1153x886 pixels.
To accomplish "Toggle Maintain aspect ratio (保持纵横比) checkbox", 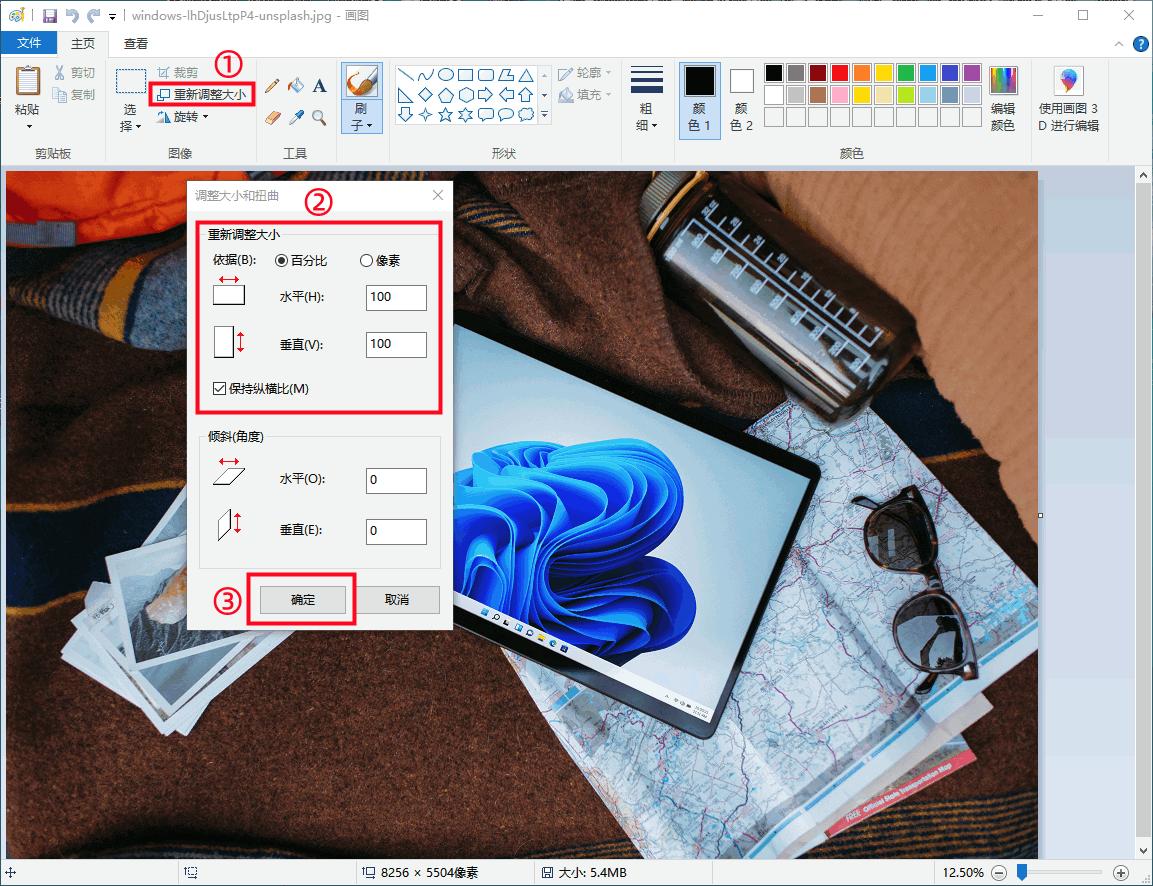I will pyautogui.click(x=219, y=389).
